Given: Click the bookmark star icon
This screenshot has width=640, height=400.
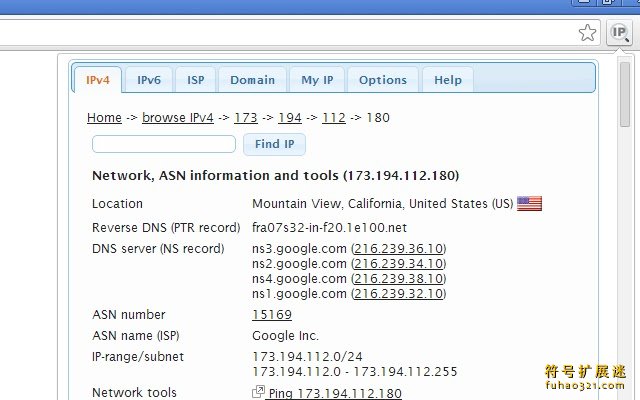Looking at the screenshot, I should point(587,33).
